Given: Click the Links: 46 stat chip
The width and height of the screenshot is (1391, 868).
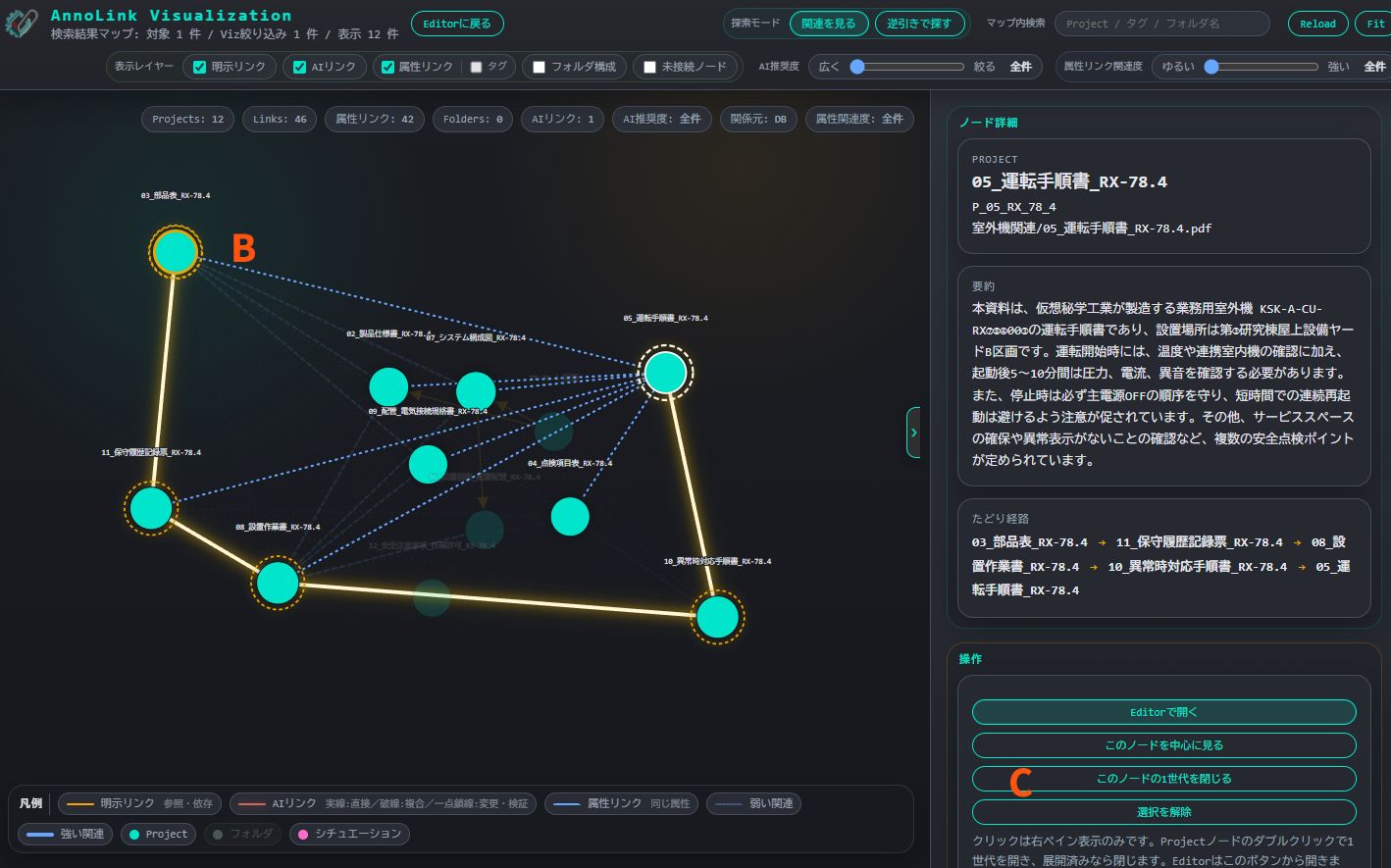Looking at the screenshot, I should (280, 119).
